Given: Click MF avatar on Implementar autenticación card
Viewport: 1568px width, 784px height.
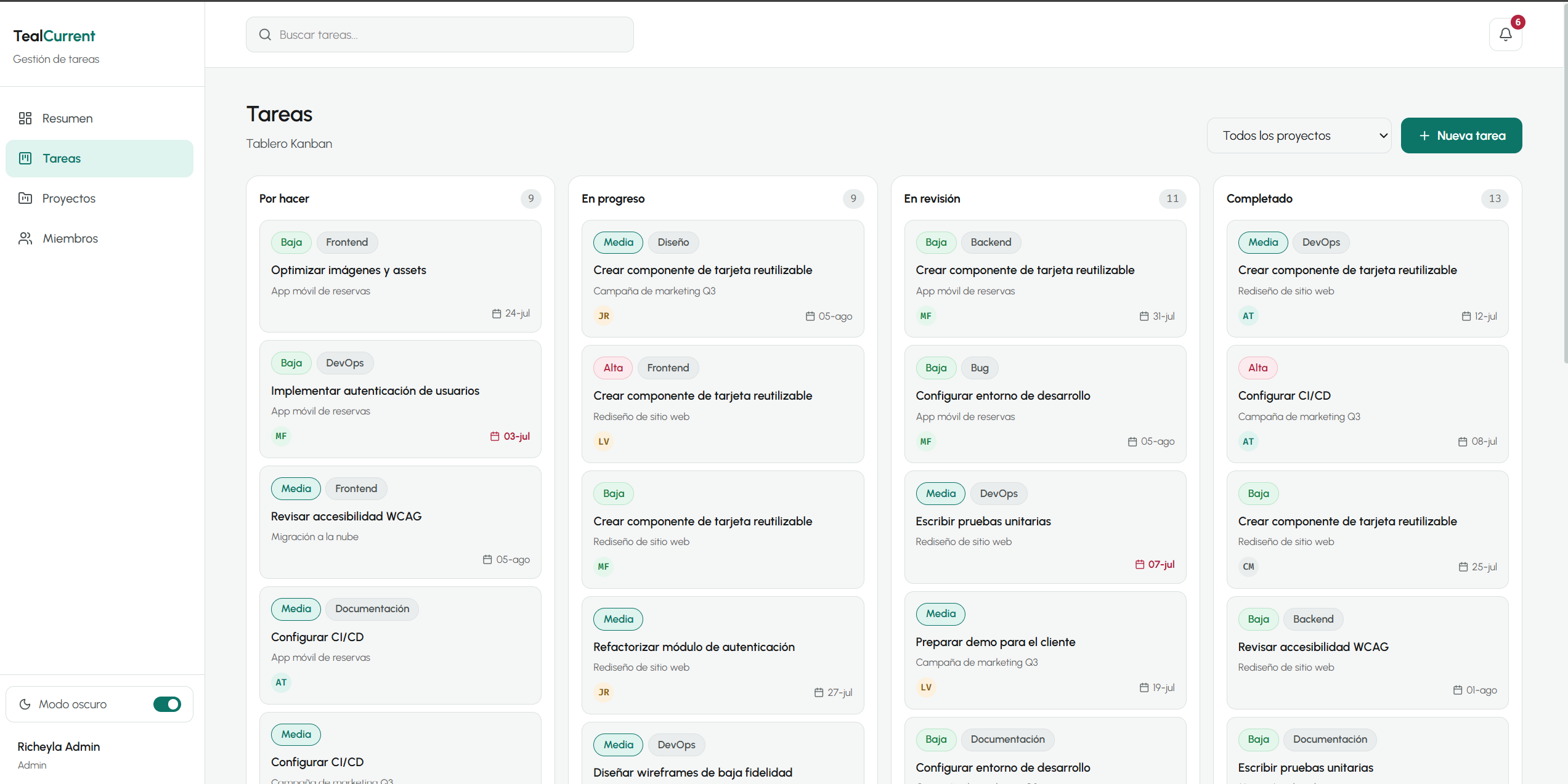Looking at the screenshot, I should click(281, 436).
